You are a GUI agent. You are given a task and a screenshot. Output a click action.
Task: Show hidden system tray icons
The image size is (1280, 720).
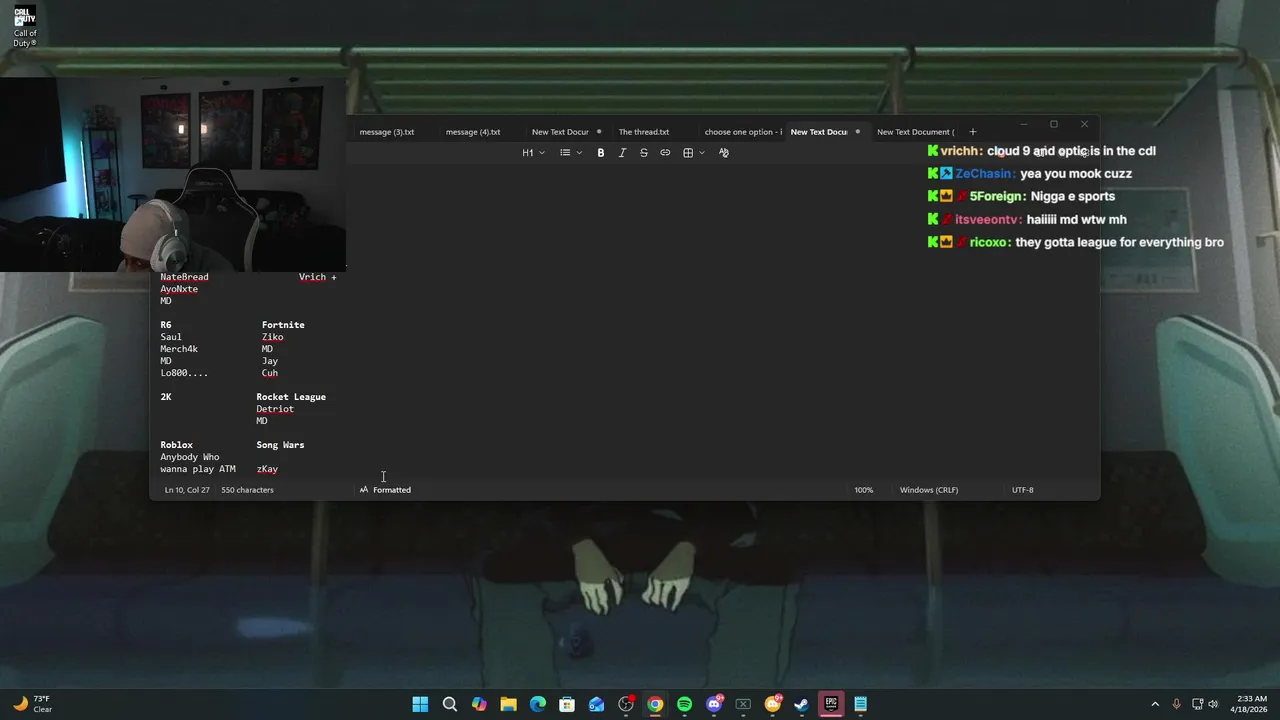(x=1155, y=704)
